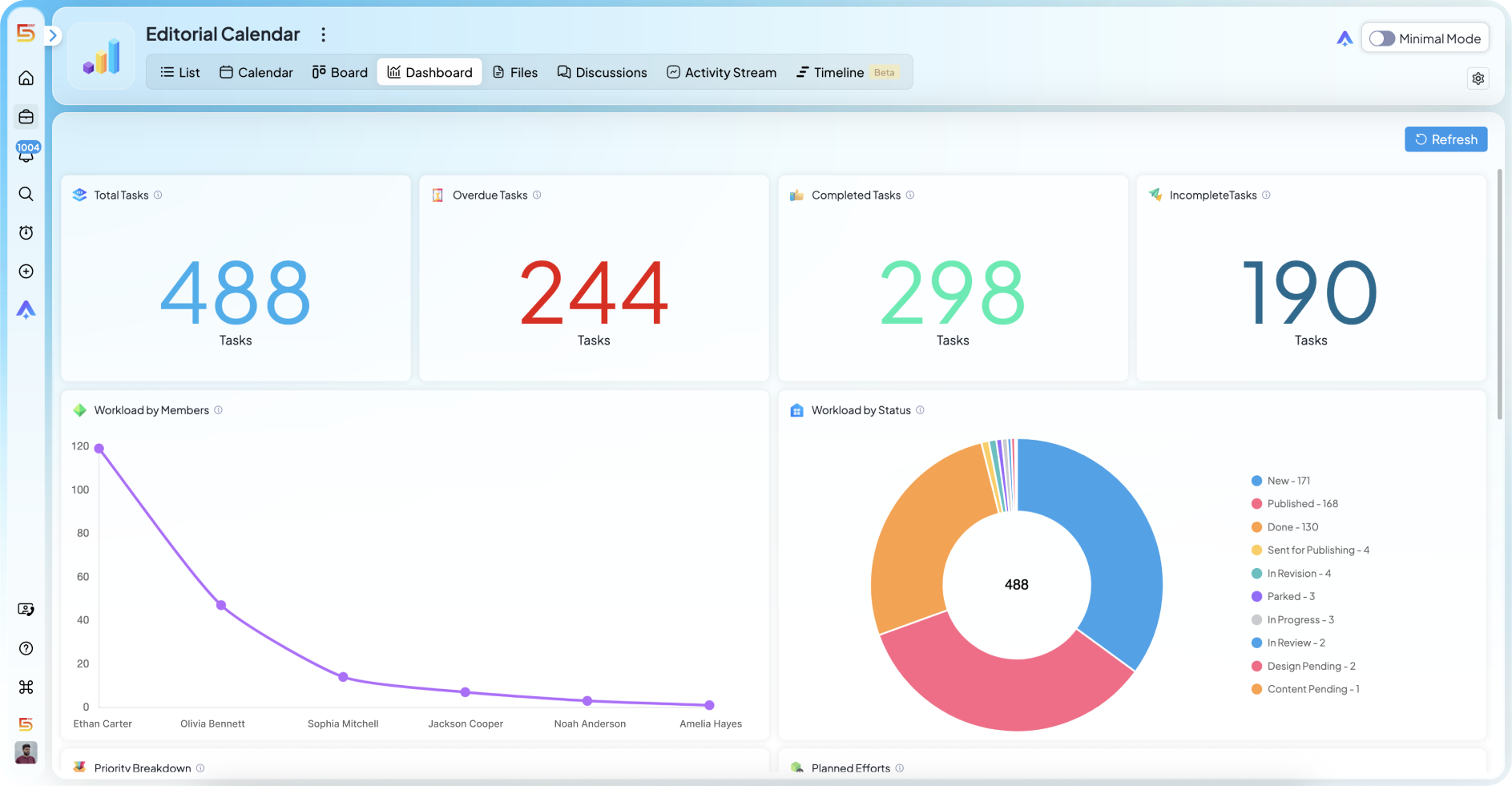1512x786 pixels.
Task: Click the dashboard vertical scrollbar
Action: (x=1500, y=294)
